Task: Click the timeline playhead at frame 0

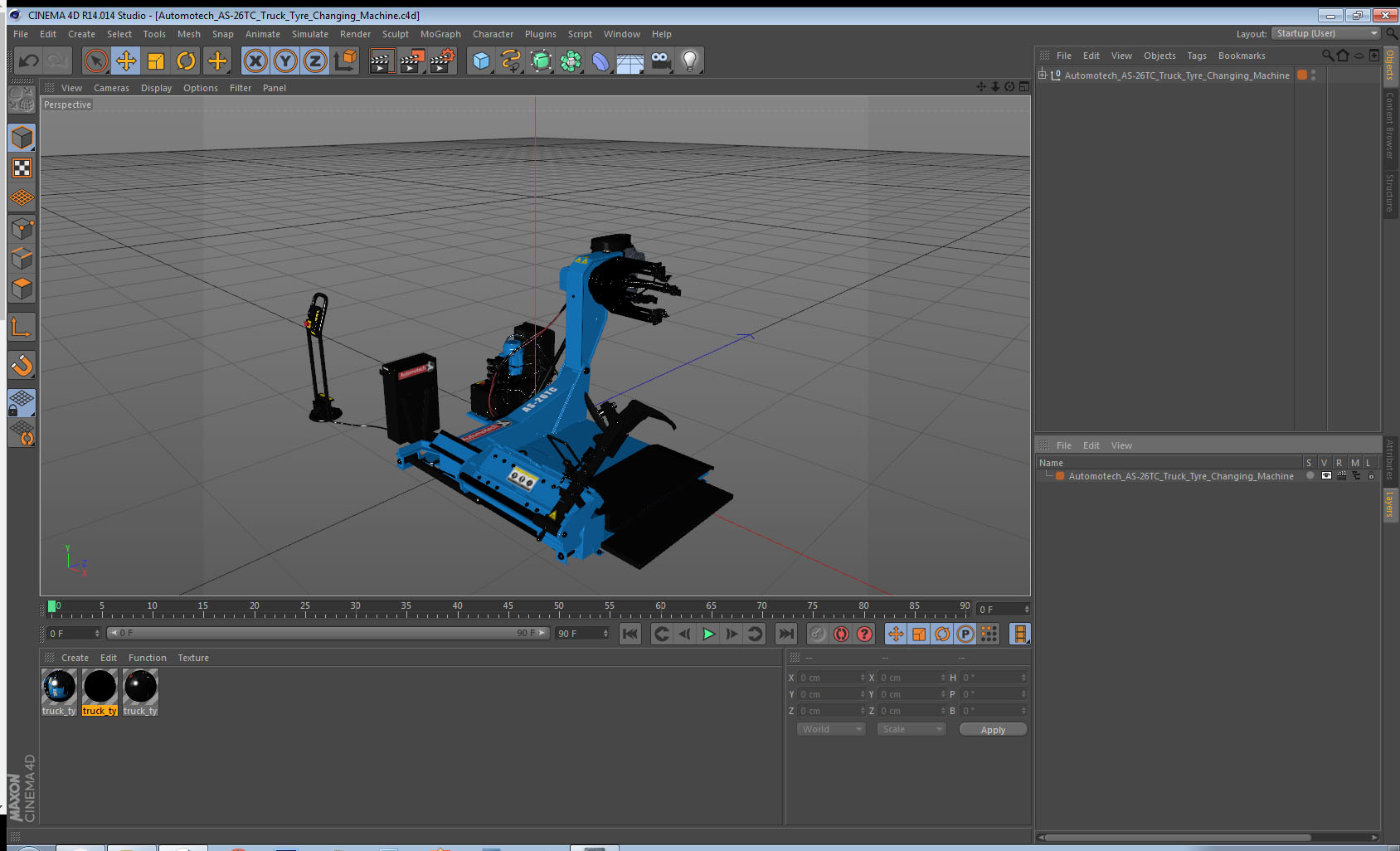Action: (x=52, y=606)
